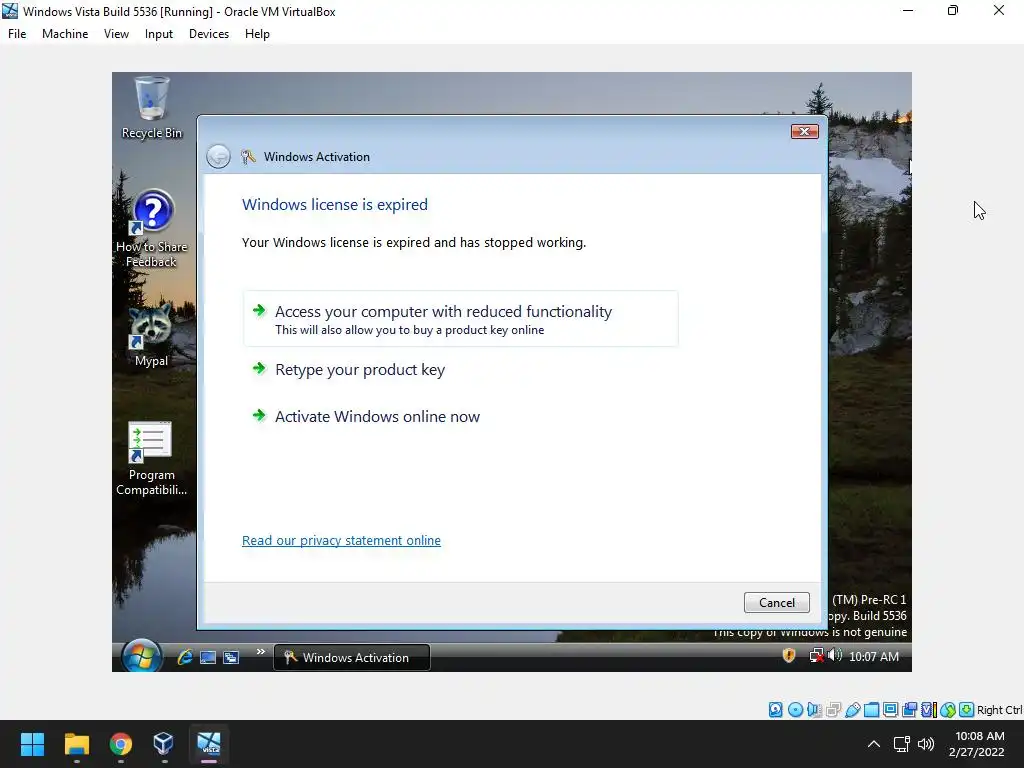
Task: Click VirtualBox mouse integration indicator
Action: pyautogui.click(x=948, y=710)
